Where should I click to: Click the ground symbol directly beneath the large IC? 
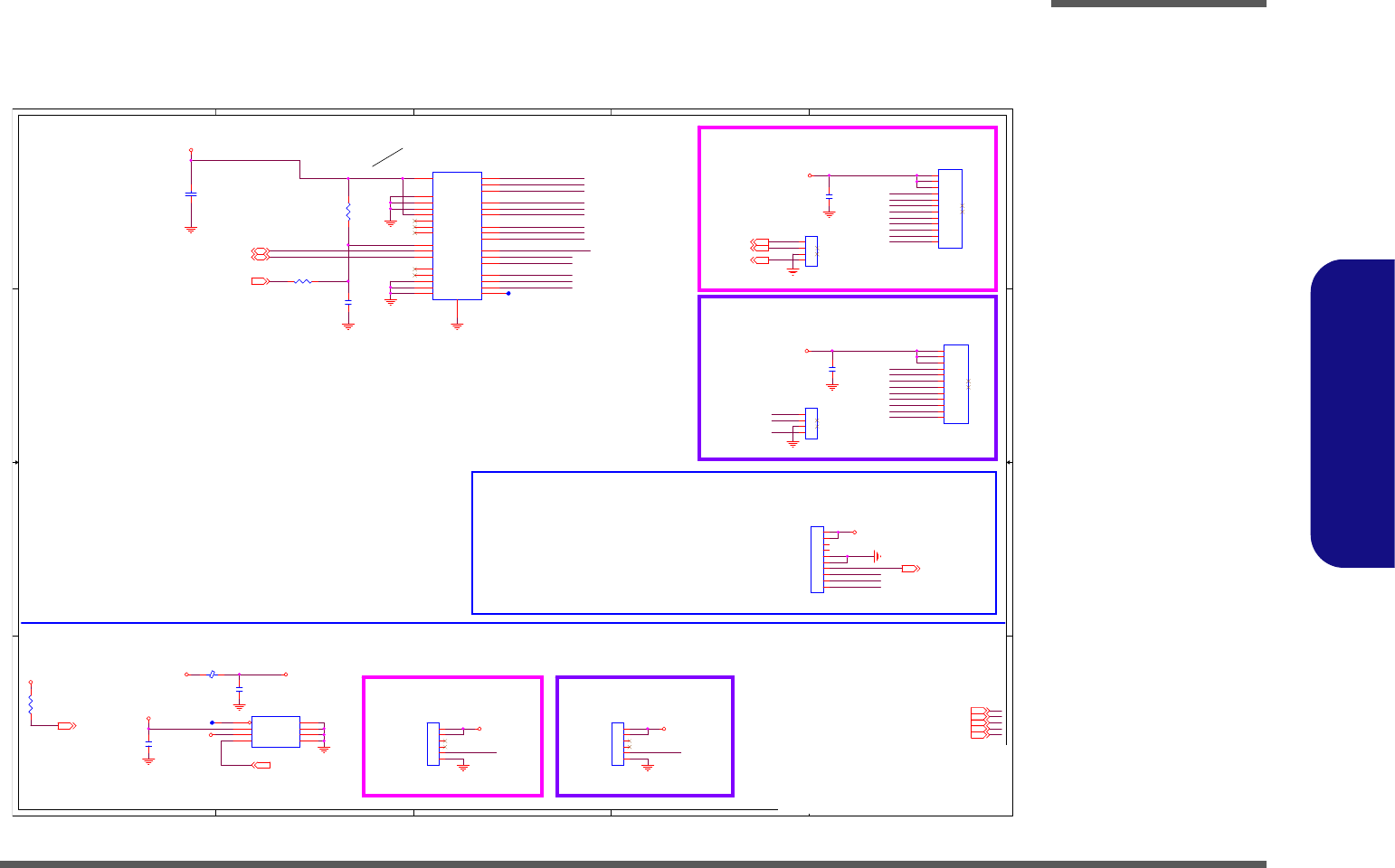[x=457, y=325]
